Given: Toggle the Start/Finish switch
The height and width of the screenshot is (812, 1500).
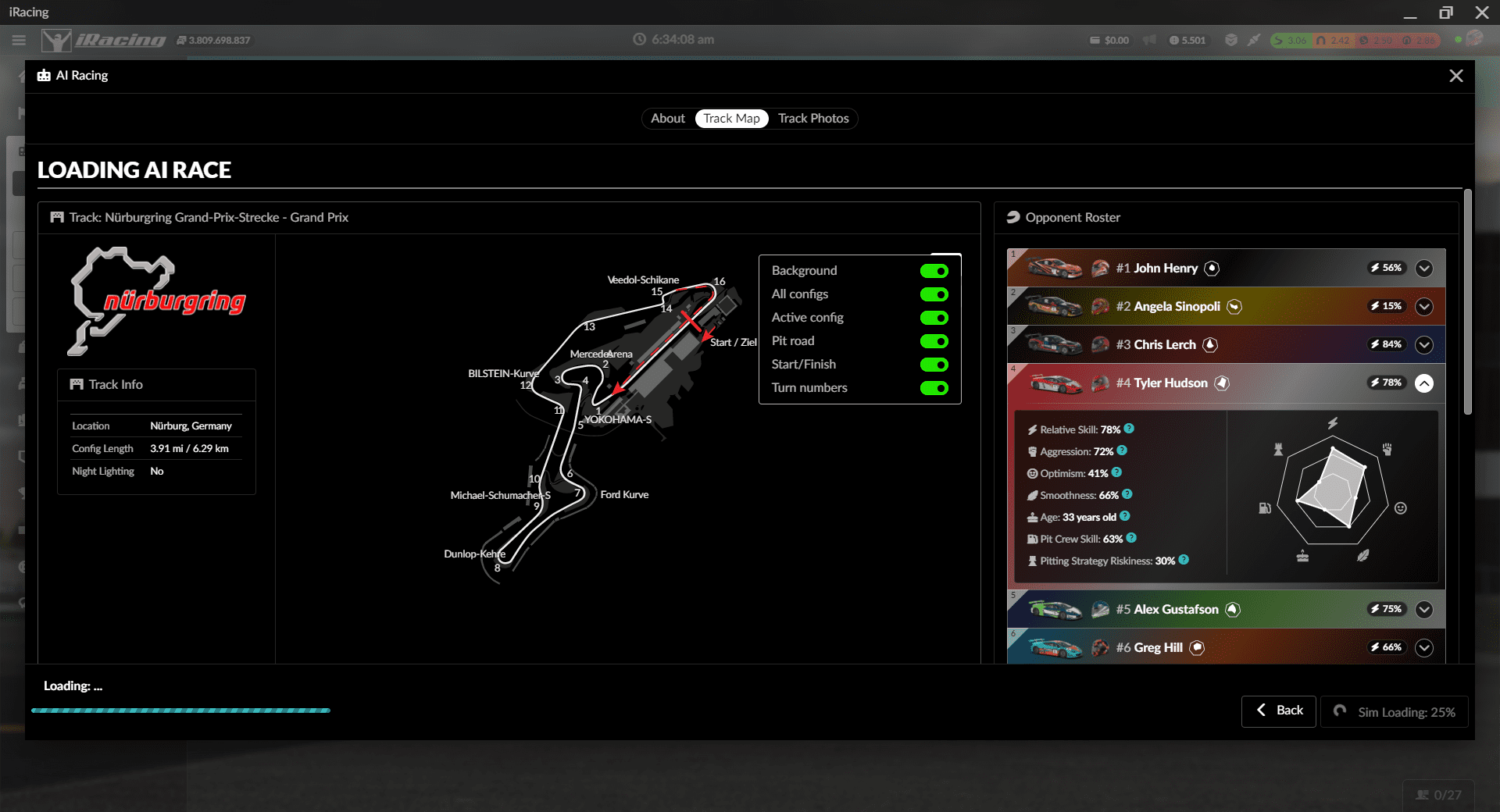Looking at the screenshot, I should point(934,365).
